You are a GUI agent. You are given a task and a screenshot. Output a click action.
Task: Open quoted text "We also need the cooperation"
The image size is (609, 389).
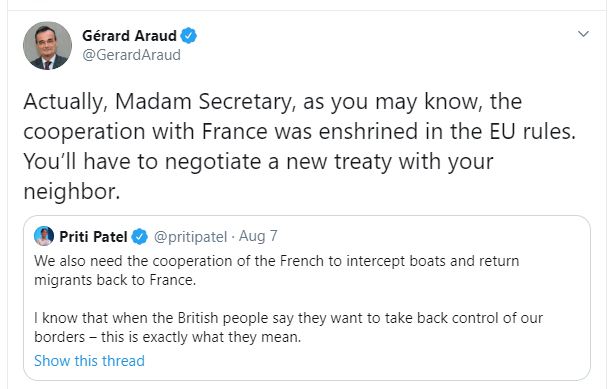(x=277, y=261)
